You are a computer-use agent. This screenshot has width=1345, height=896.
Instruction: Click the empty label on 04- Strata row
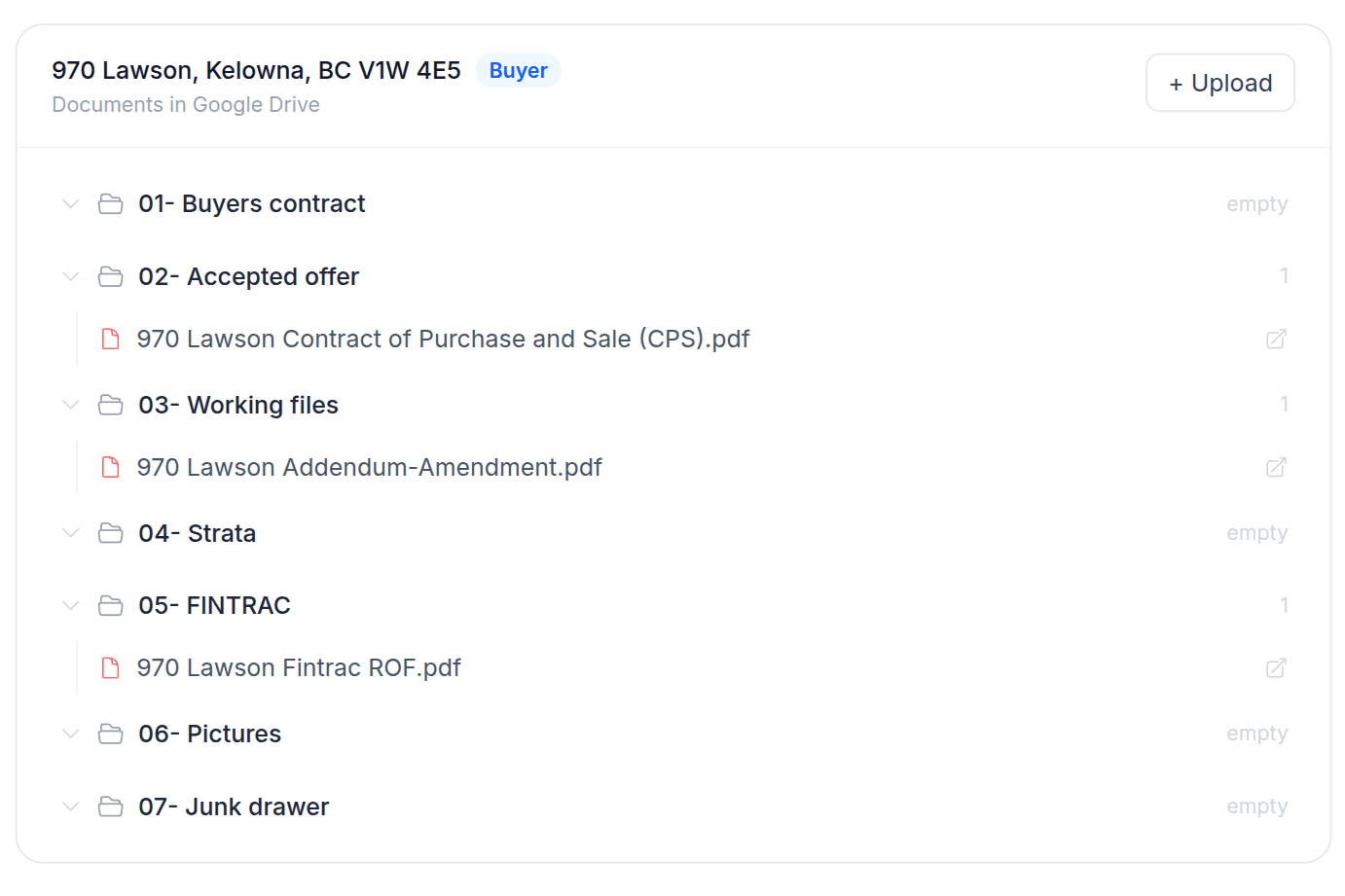coord(1256,532)
